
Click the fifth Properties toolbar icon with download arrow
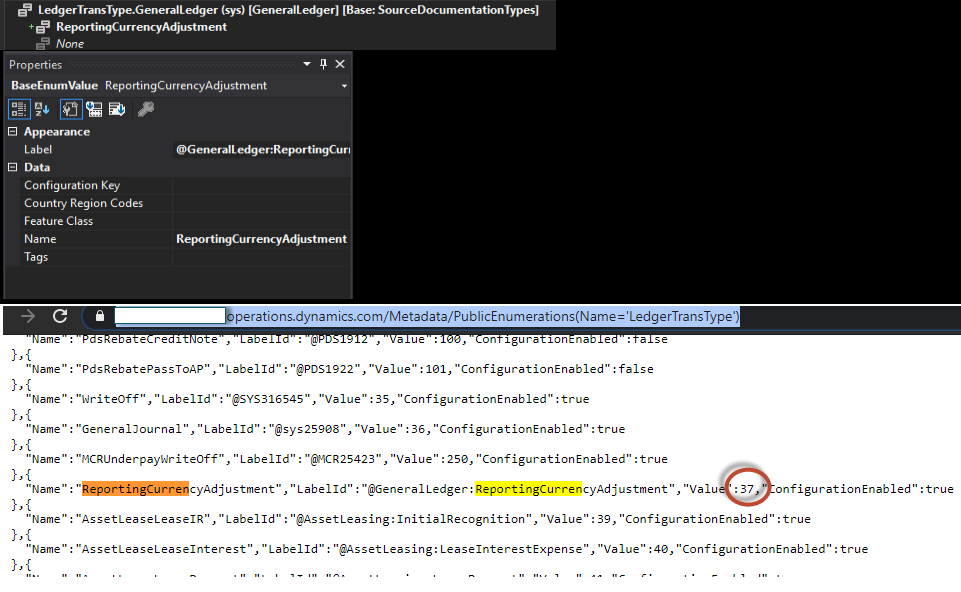[x=117, y=109]
